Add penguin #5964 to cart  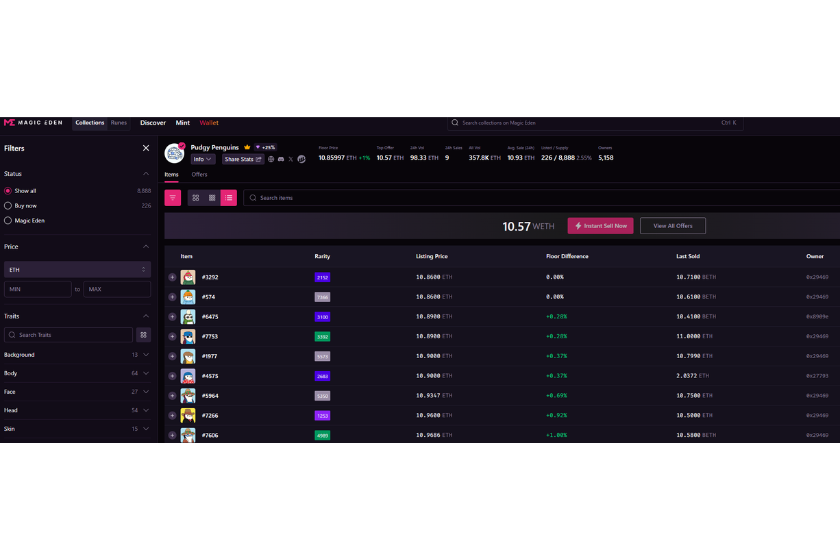click(172, 395)
